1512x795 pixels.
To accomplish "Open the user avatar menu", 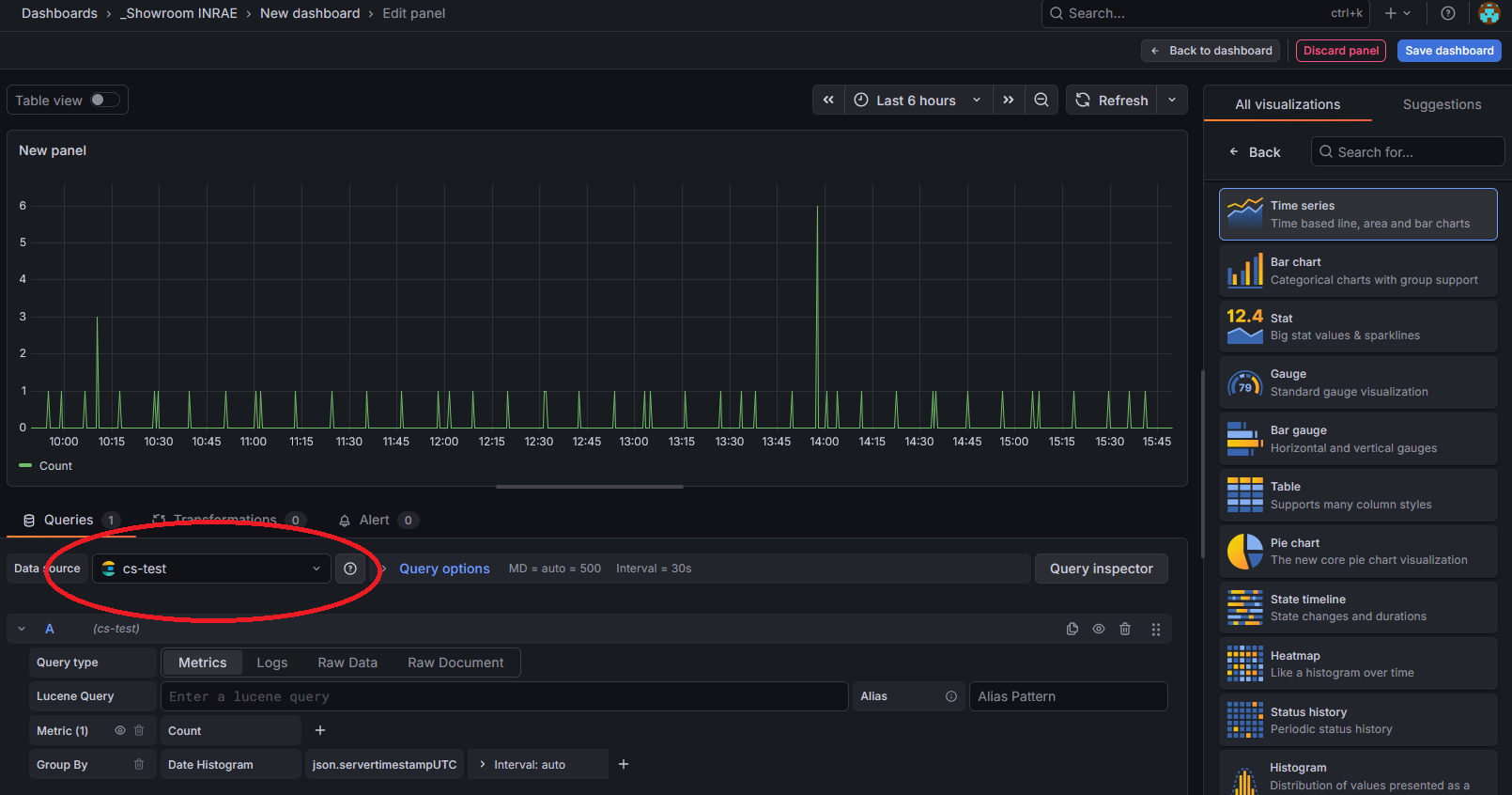I will pyautogui.click(x=1489, y=13).
